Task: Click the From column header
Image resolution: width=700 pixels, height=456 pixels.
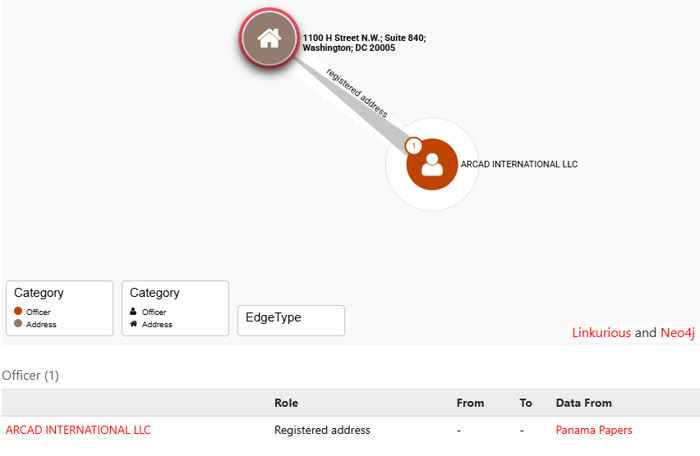Action: pos(470,403)
